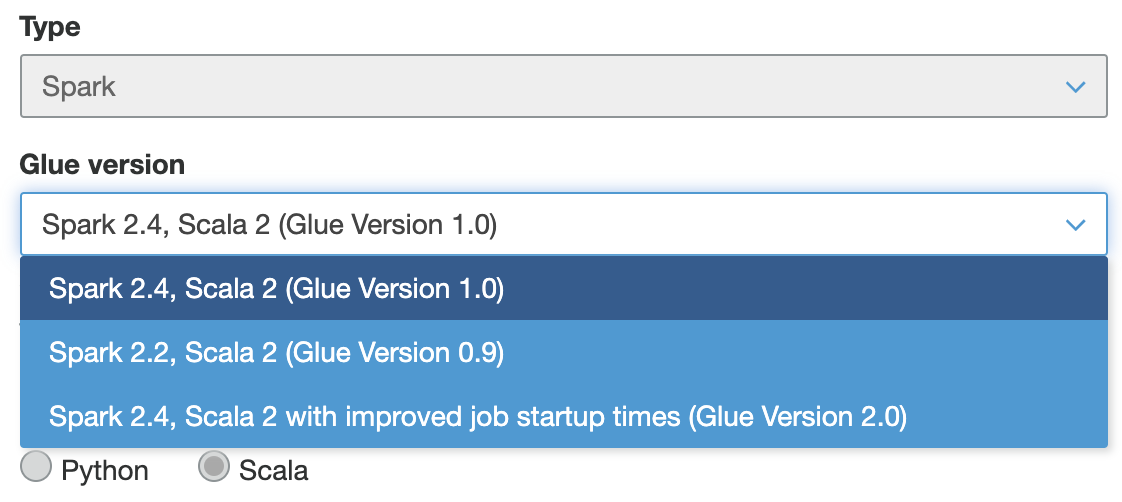
Task: Click the Glue version chevron arrow
Action: click(1075, 225)
